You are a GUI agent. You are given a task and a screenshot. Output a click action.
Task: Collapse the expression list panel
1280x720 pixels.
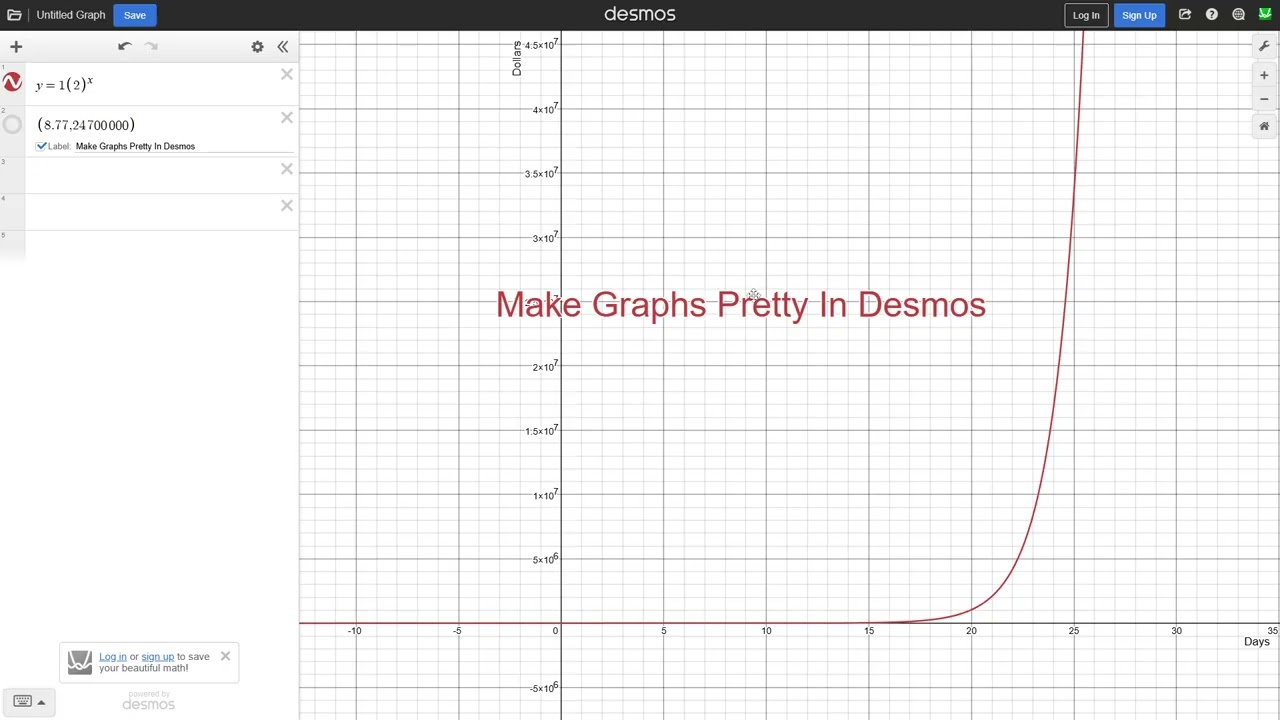click(283, 47)
